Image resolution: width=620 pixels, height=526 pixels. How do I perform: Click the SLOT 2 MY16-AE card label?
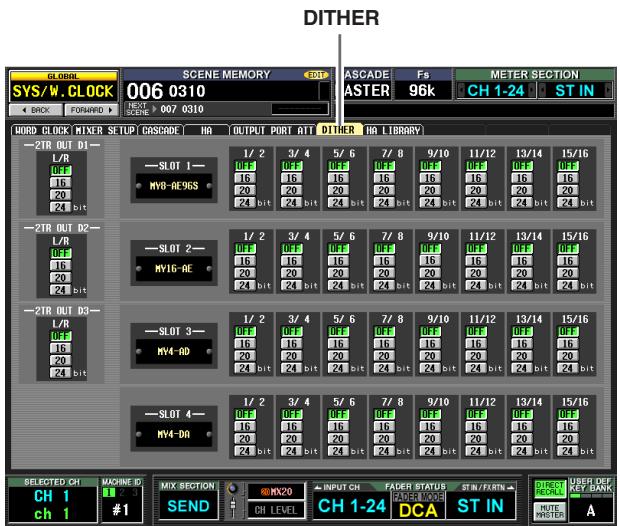pos(174,269)
